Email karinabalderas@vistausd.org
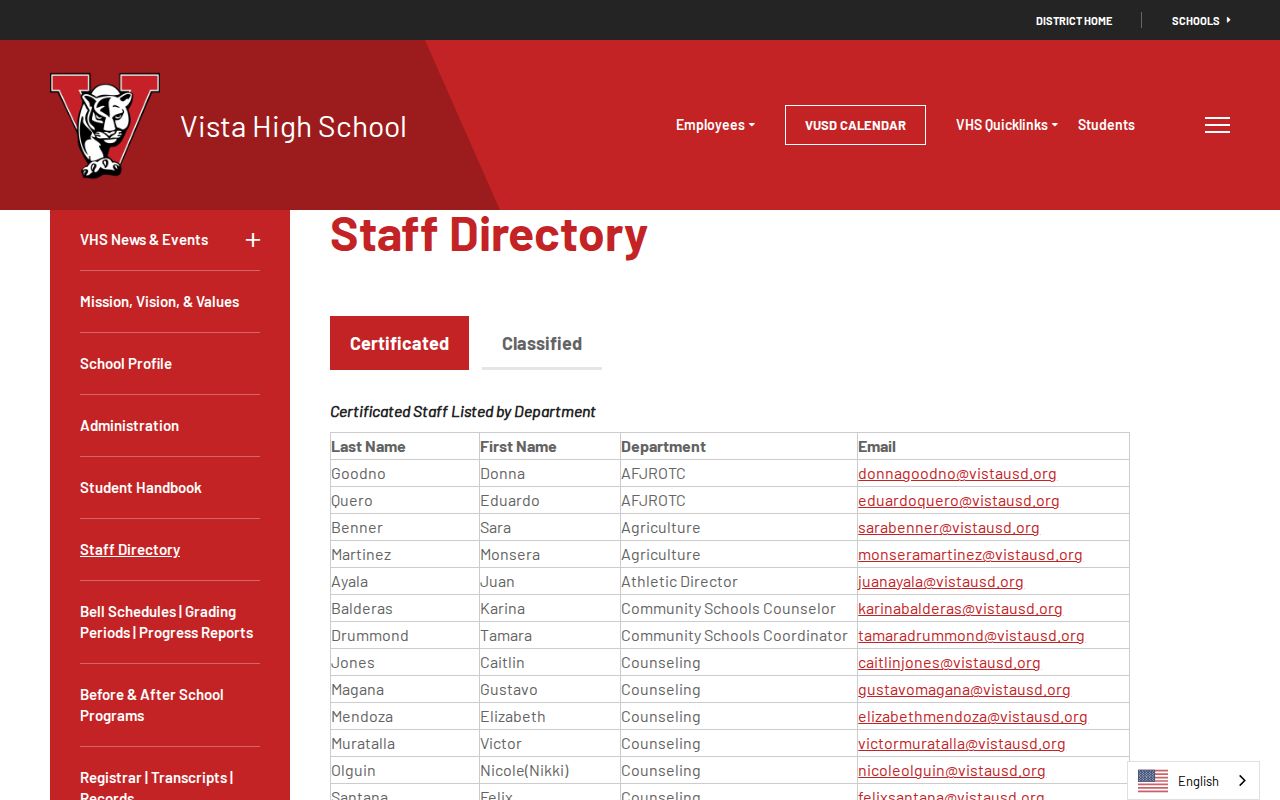This screenshot has height=800, width=1280. click(960, 609)
